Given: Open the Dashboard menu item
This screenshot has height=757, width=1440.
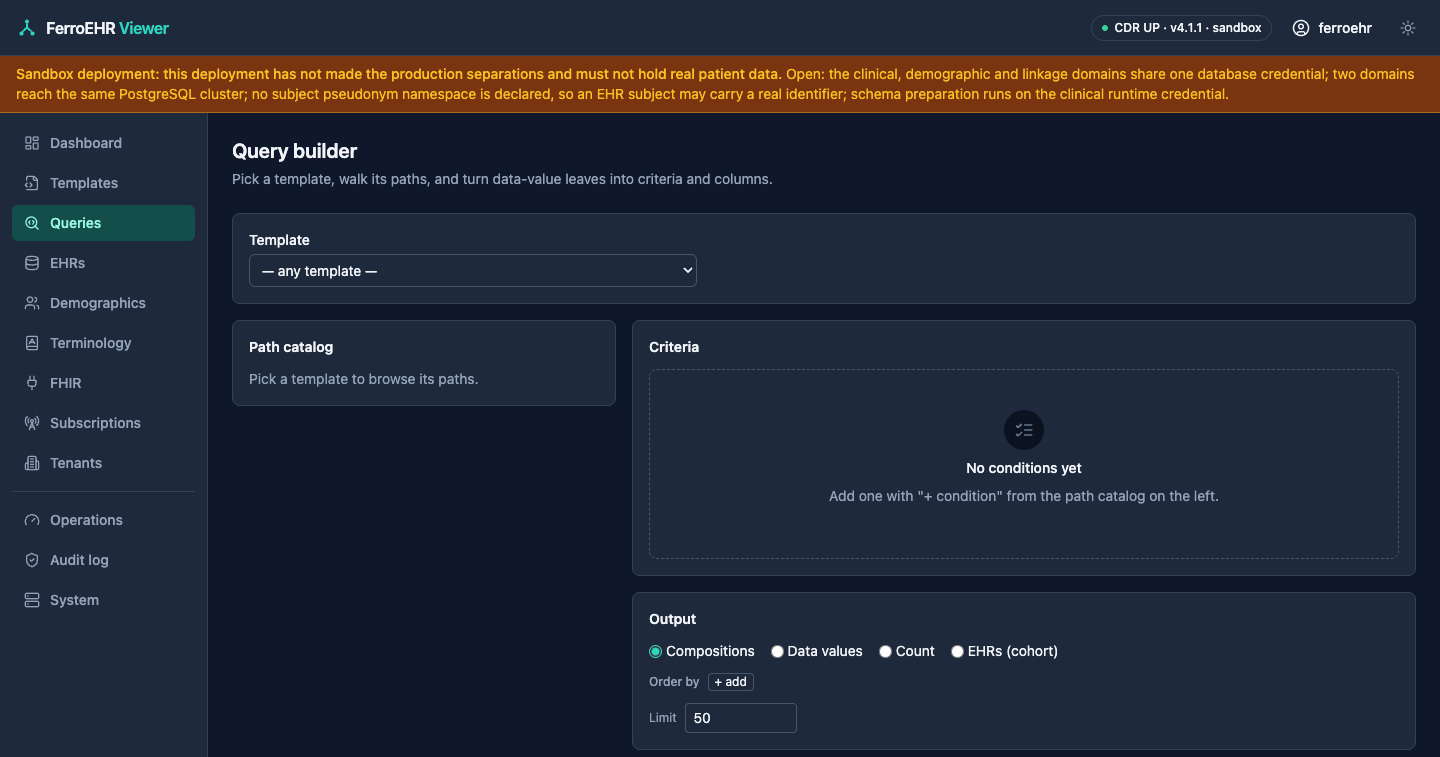Looking at the screenshot, I should click(103, 143).
